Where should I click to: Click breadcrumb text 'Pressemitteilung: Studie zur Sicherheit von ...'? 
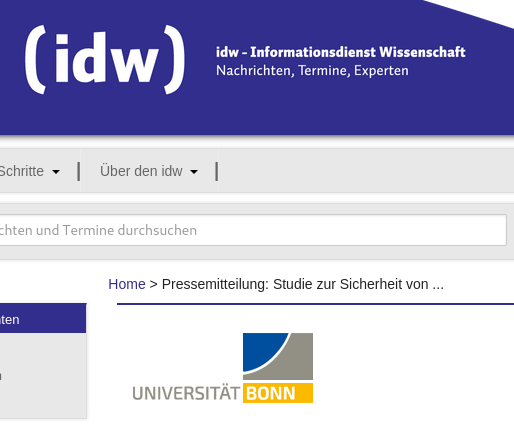(x=303, y=284)
